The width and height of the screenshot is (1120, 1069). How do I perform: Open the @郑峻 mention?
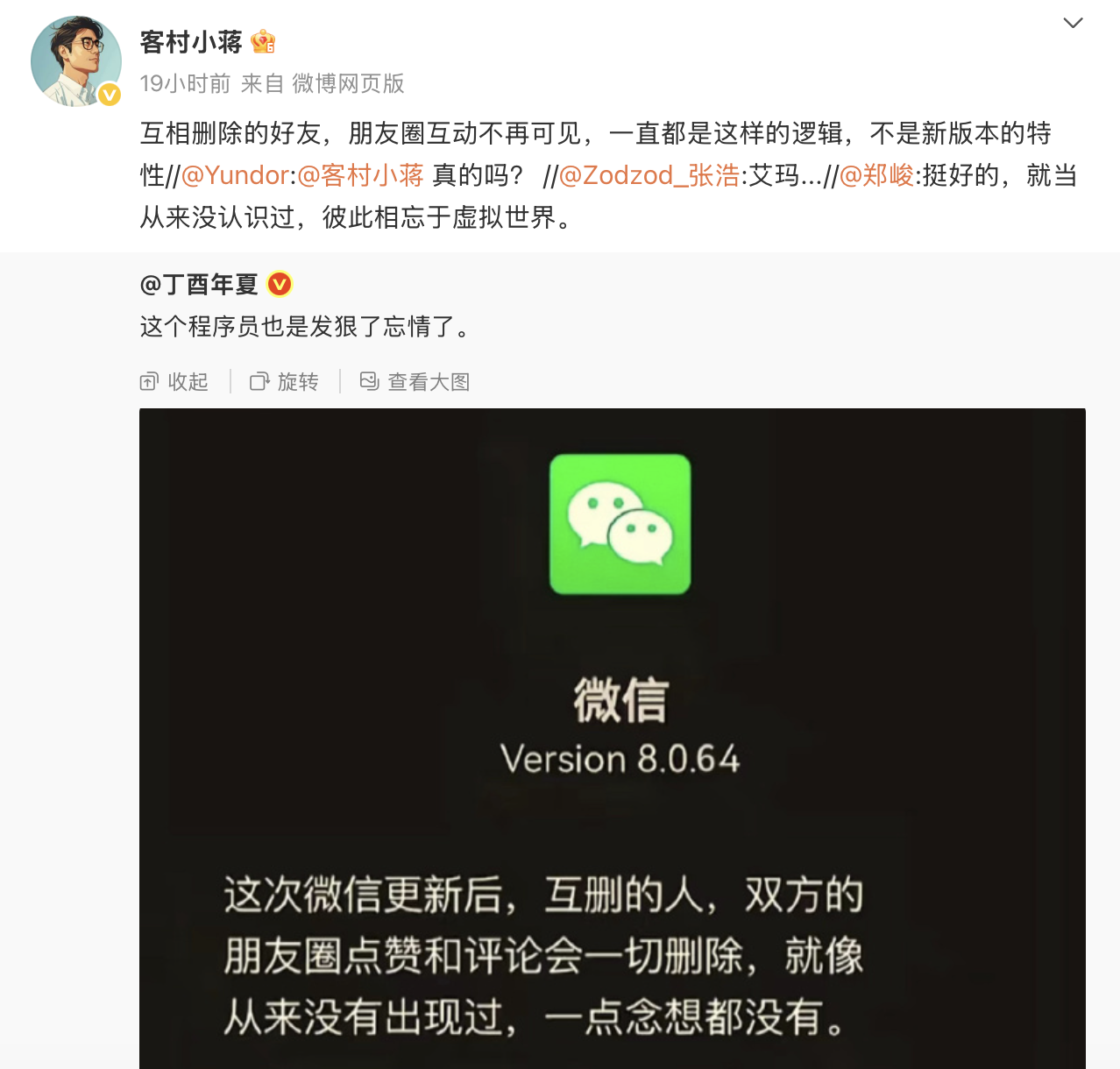pyautogui.click(x=876, y=175)
